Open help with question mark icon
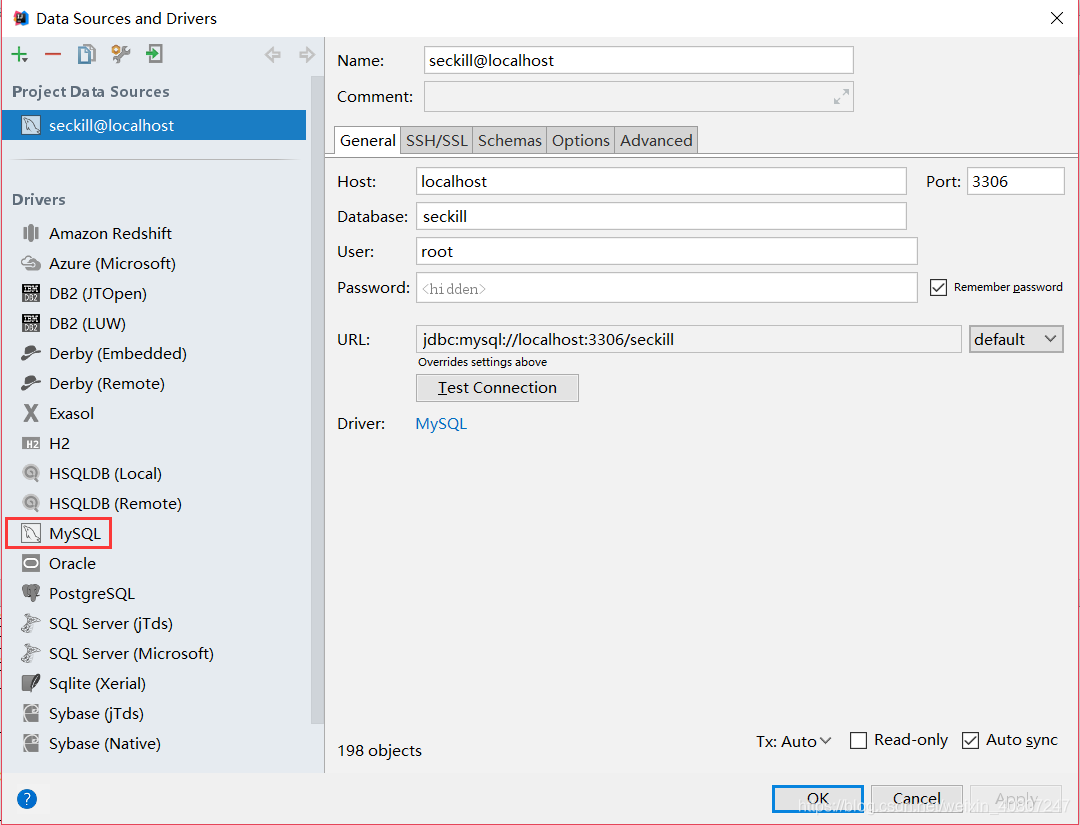This screenshot has height=825, width=1080. pos(27,799)
